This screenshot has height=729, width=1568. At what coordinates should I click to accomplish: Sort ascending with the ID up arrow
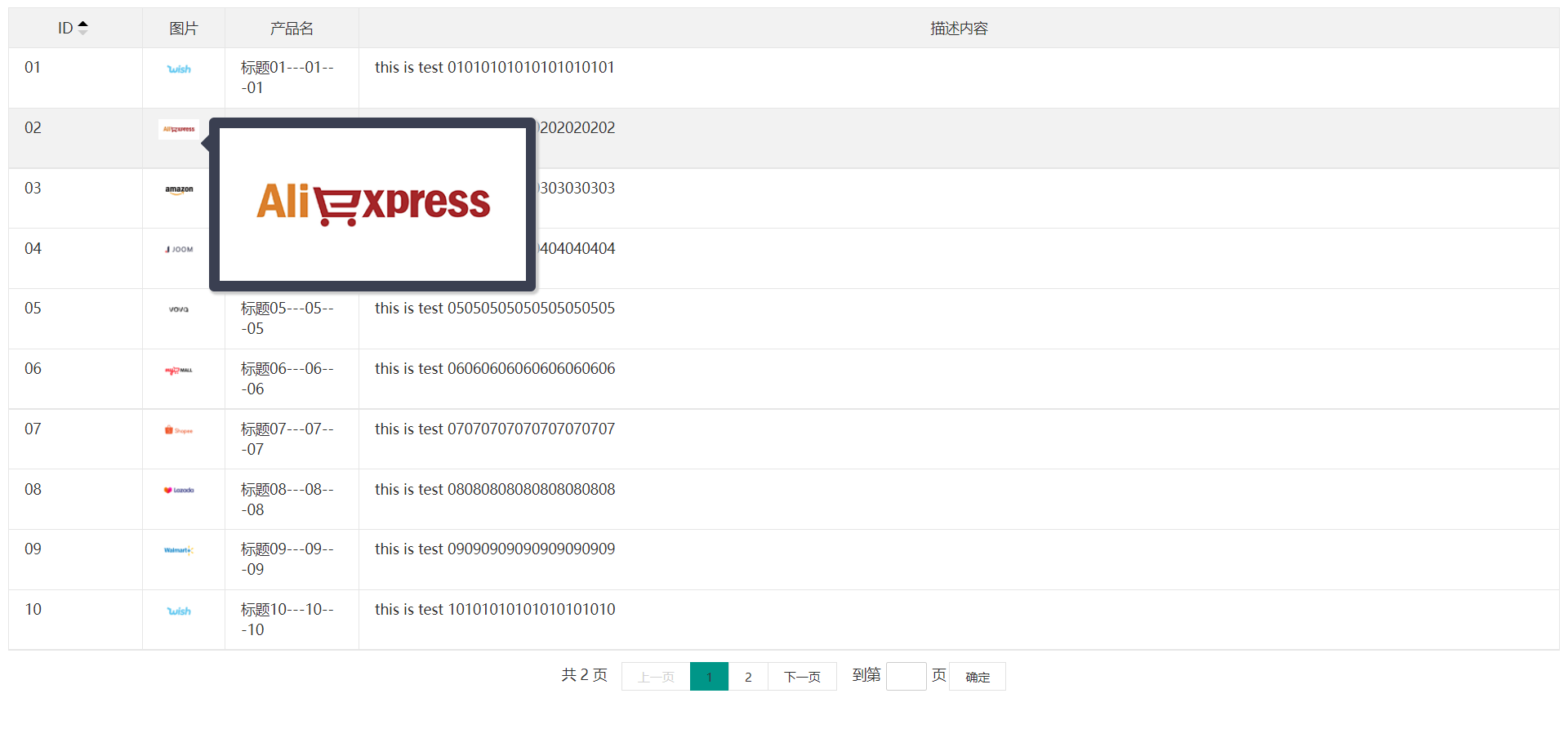[x=82, y=24]
